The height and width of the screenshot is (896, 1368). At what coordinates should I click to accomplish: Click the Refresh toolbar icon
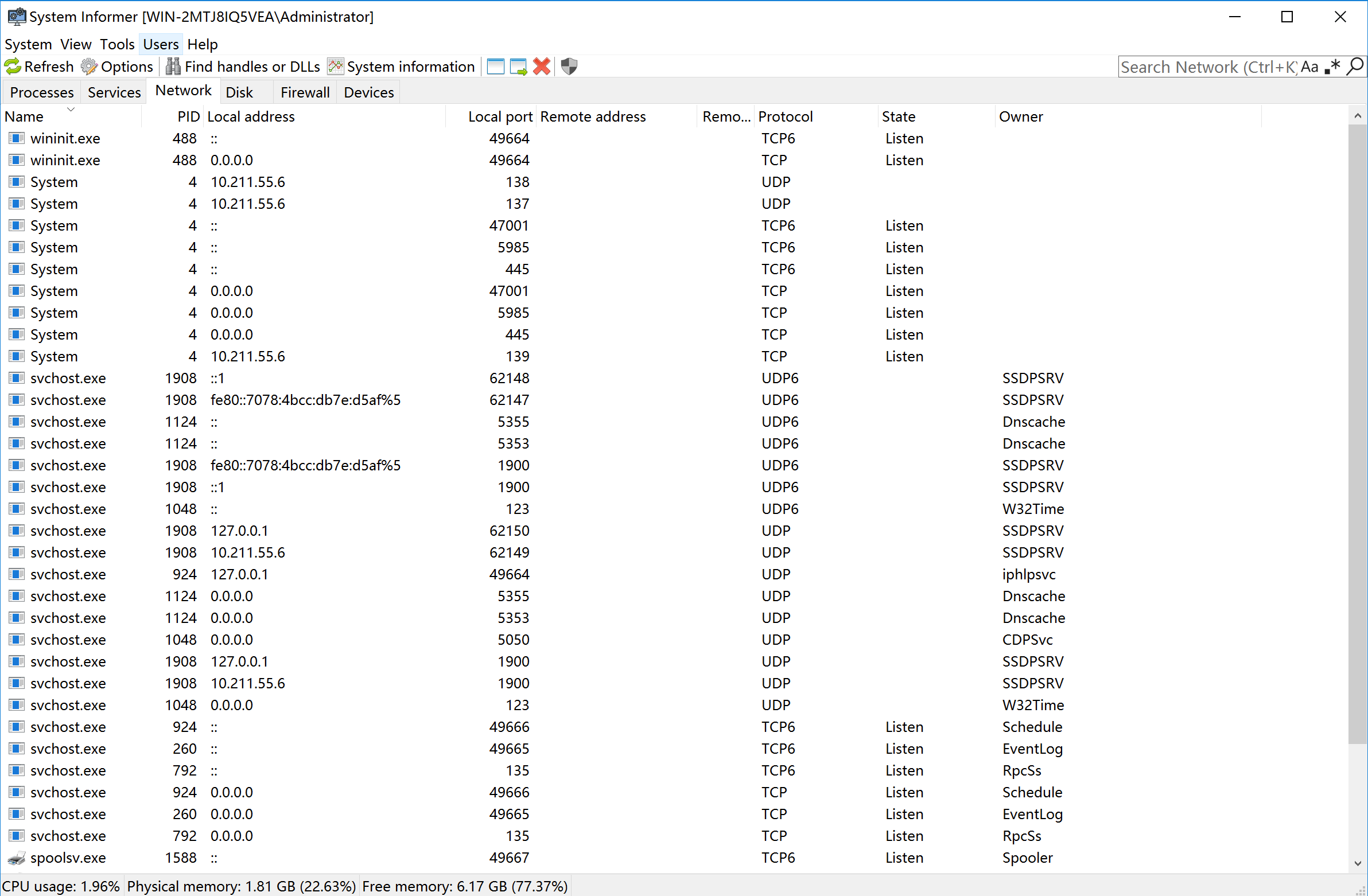[x=13, y=67]
